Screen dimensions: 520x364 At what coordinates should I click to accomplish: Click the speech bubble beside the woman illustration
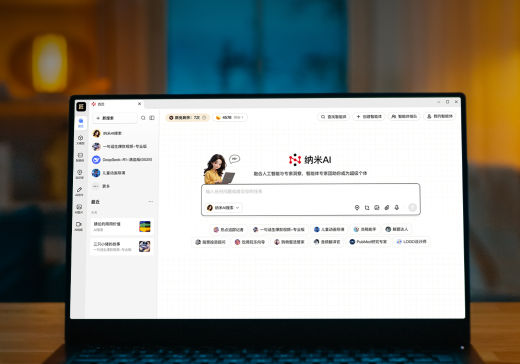pos(235,159)
